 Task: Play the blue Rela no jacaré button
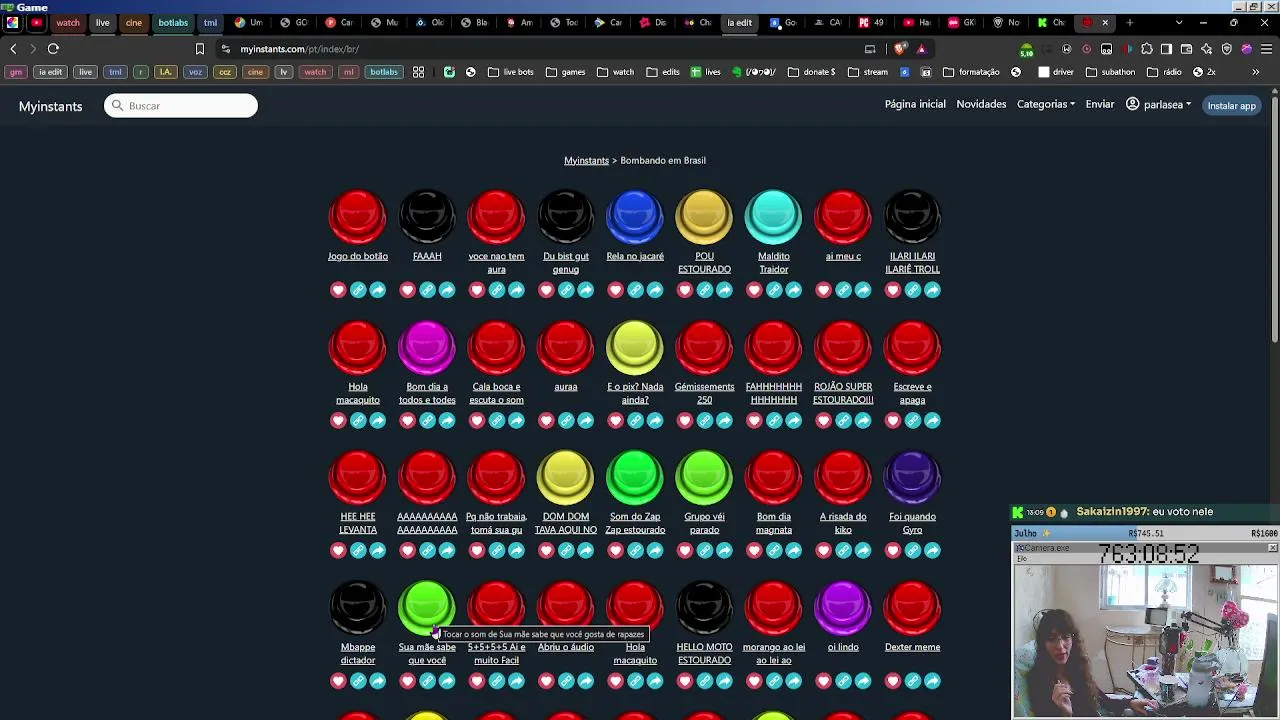tap(635, 216)
